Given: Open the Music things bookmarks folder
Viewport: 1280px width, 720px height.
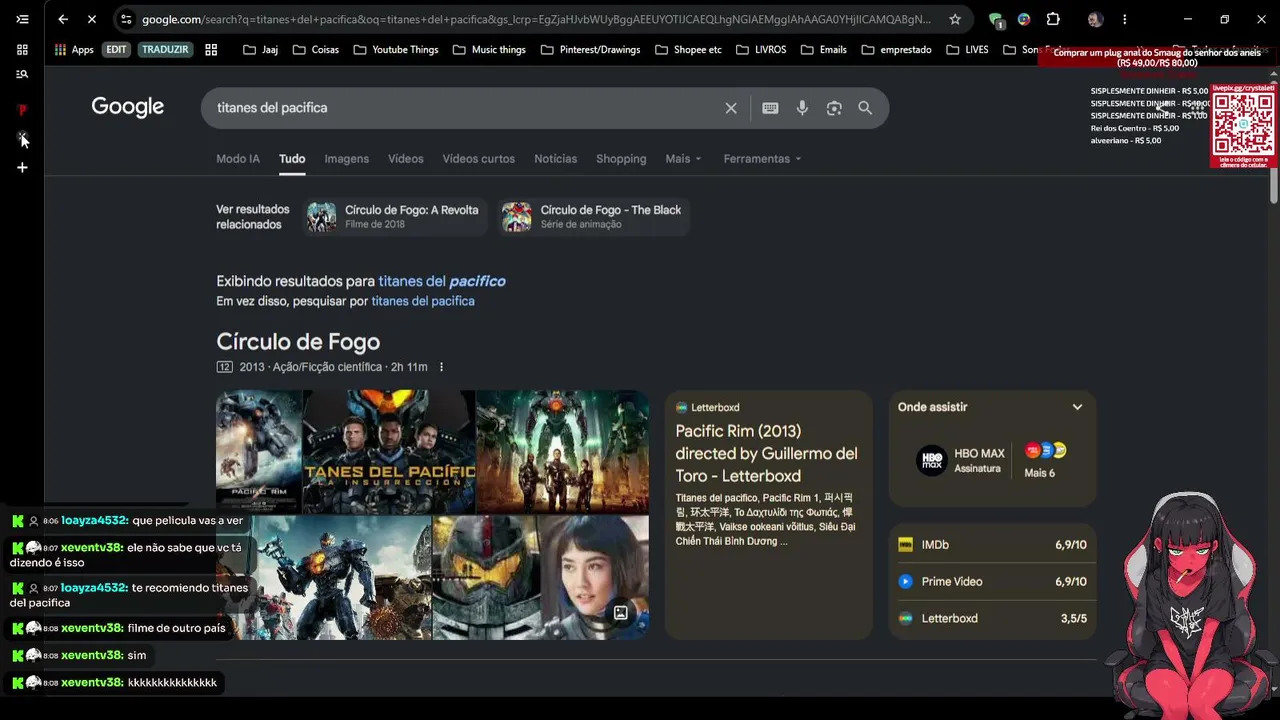Looking at the screenshot, I should (489, 49).
